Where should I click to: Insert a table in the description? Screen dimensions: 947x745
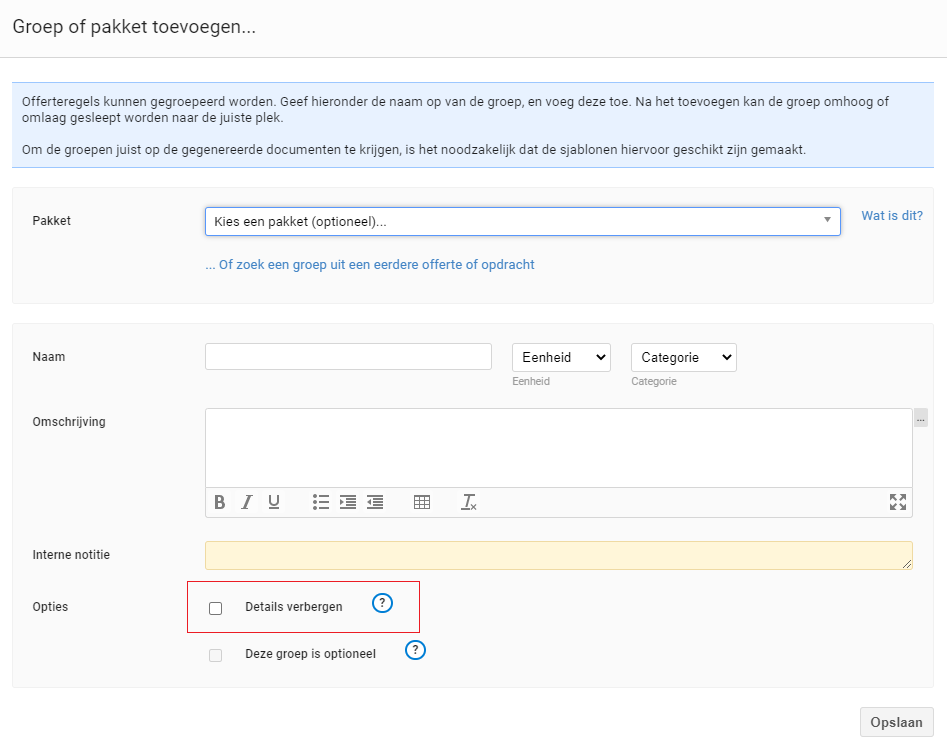click(422, 502)
